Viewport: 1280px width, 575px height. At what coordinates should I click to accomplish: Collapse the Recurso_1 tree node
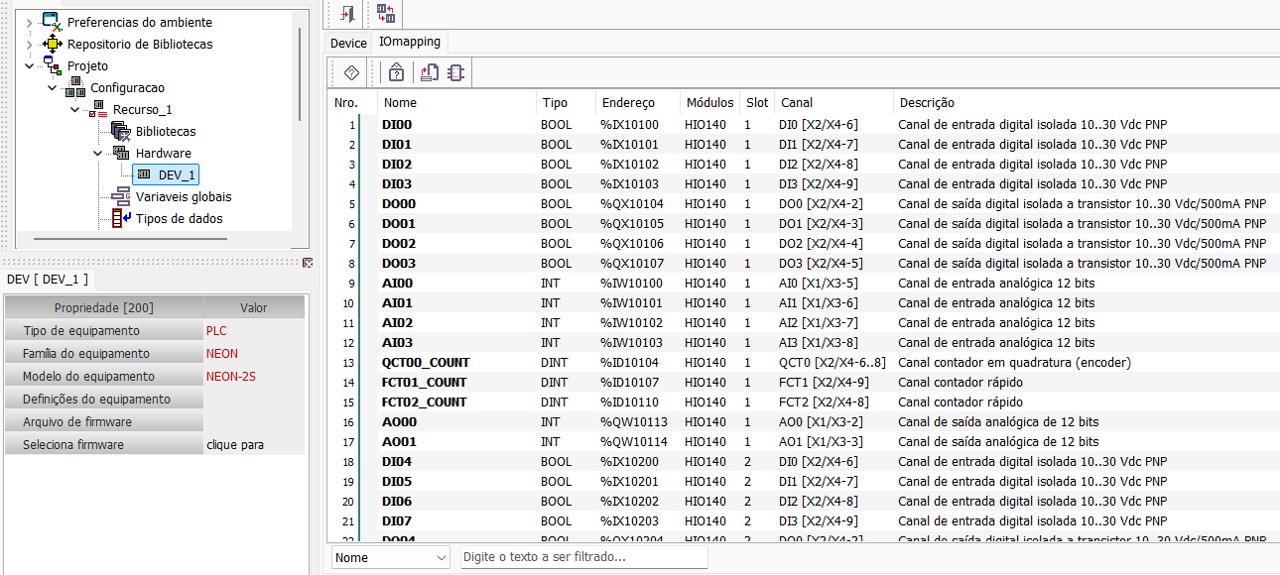[75, 109]
